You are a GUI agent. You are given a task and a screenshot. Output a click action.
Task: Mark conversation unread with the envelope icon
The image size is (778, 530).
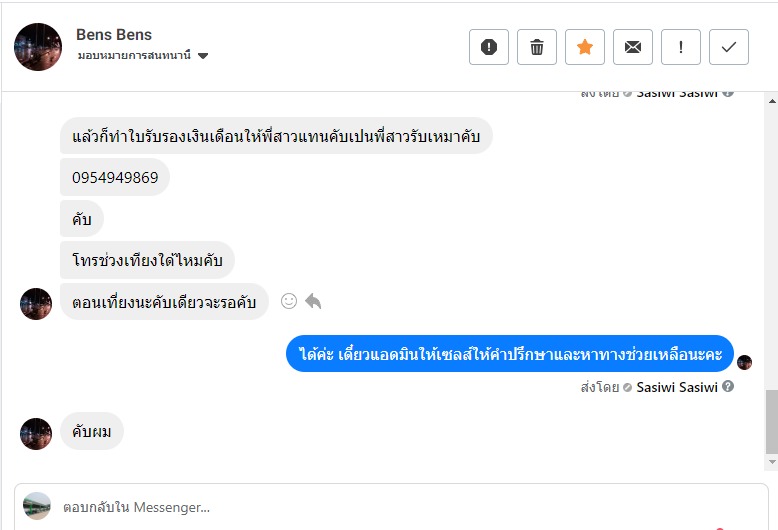click(633, 47)
